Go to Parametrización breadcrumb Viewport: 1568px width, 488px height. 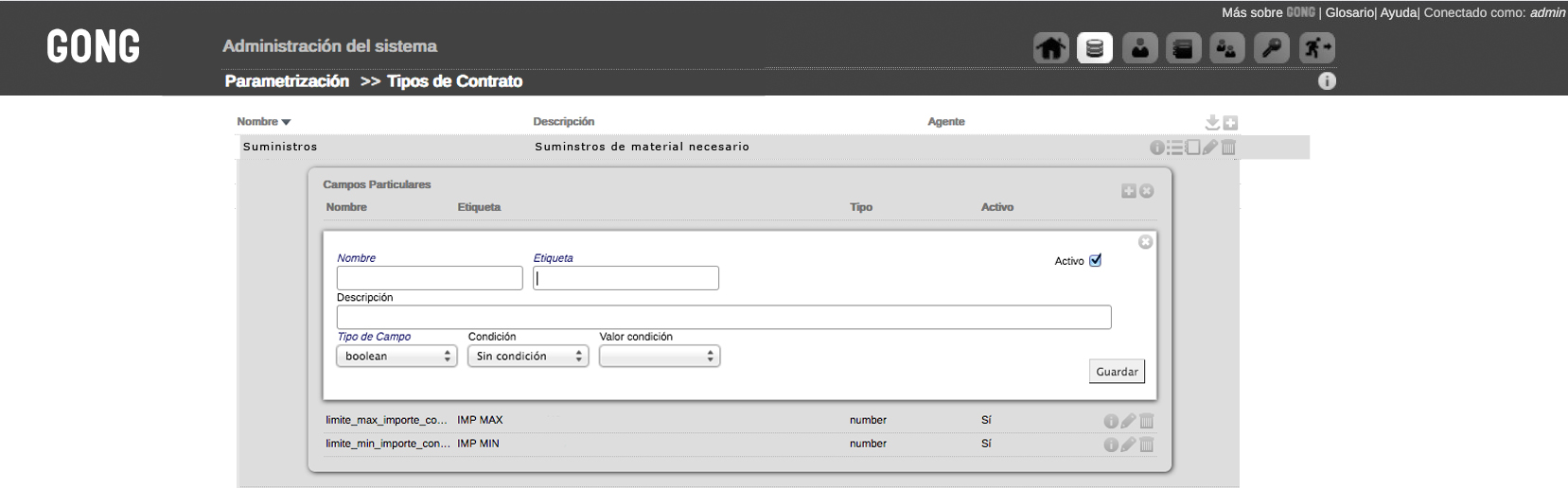287,81
